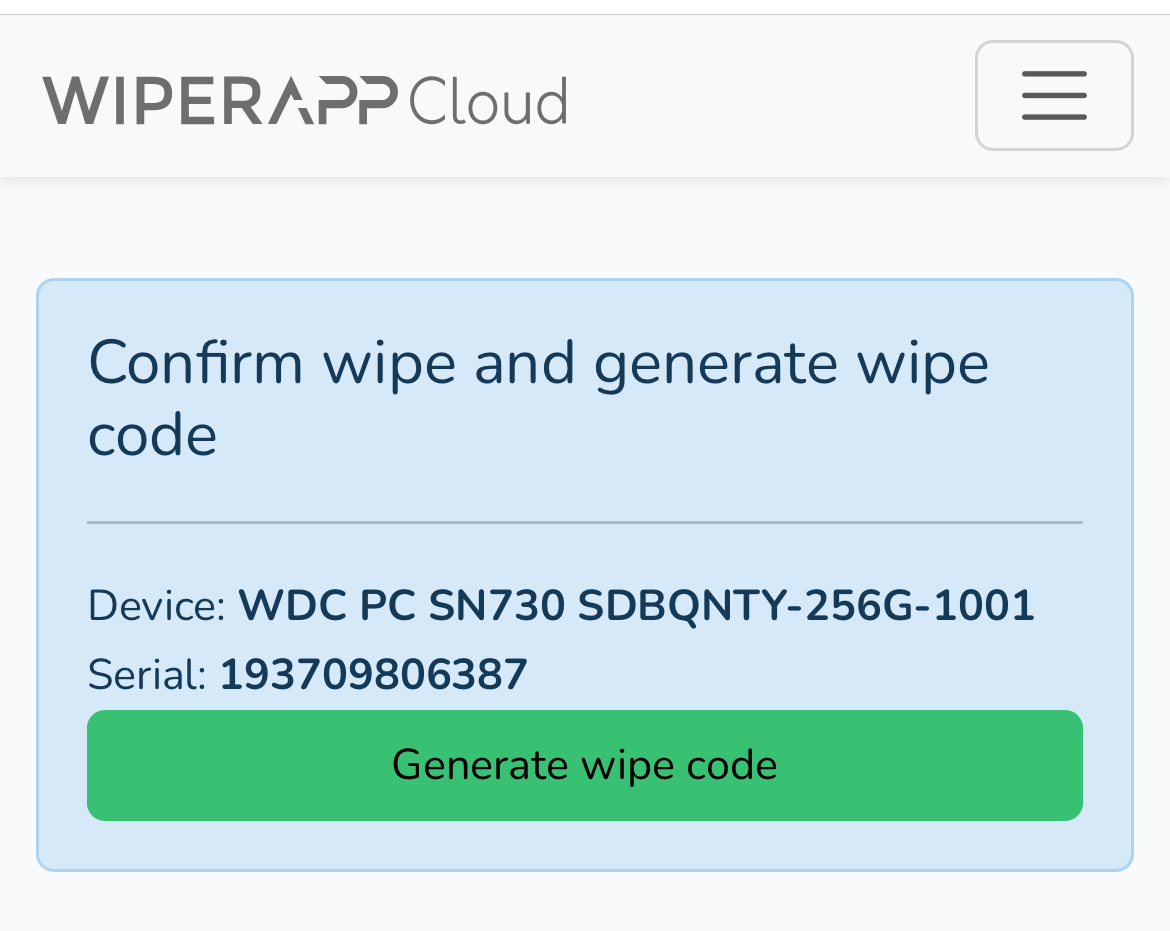Click the top bar of the hamburger icon
Viewport: 1170px width, 931px height.
coord(1054,74)
